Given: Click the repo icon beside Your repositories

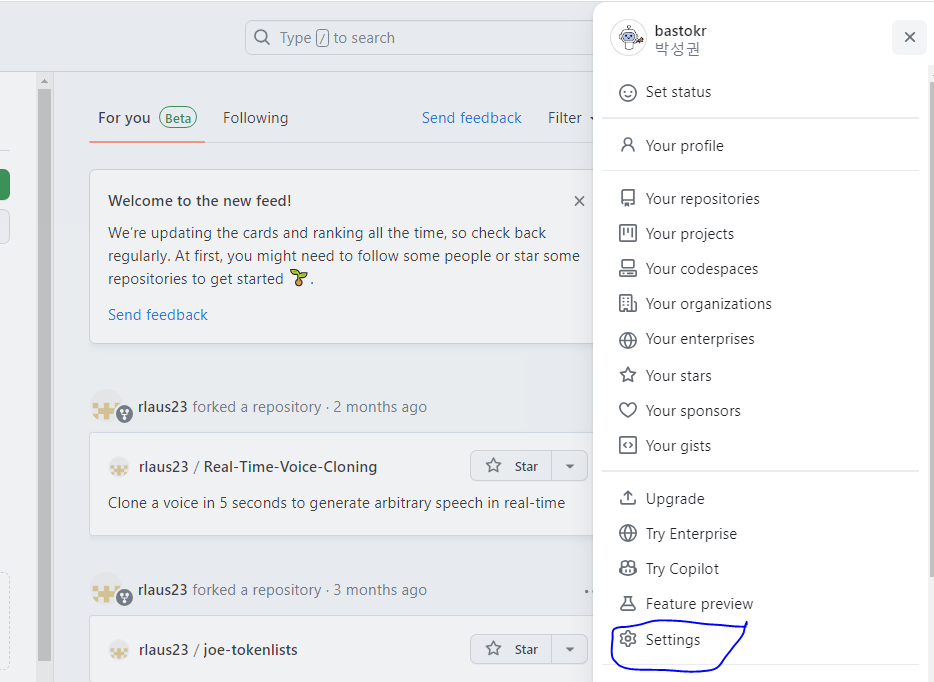Looking at the screenshot, I should [x=628, y=198].
